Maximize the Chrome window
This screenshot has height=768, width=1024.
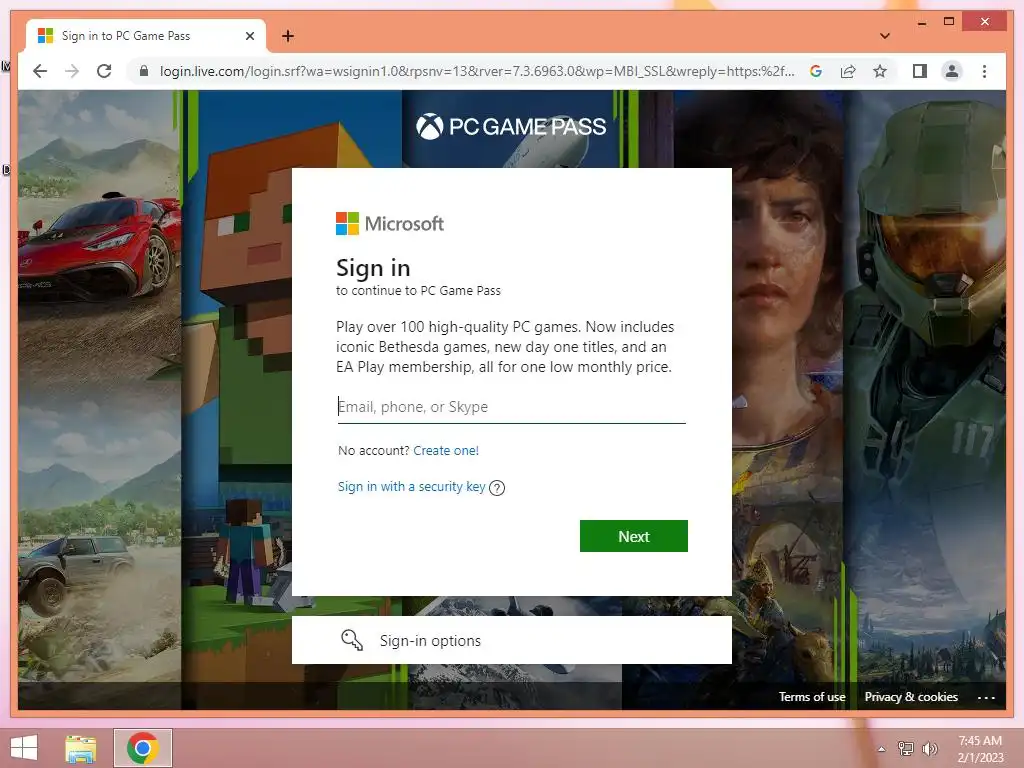(949, 22)
